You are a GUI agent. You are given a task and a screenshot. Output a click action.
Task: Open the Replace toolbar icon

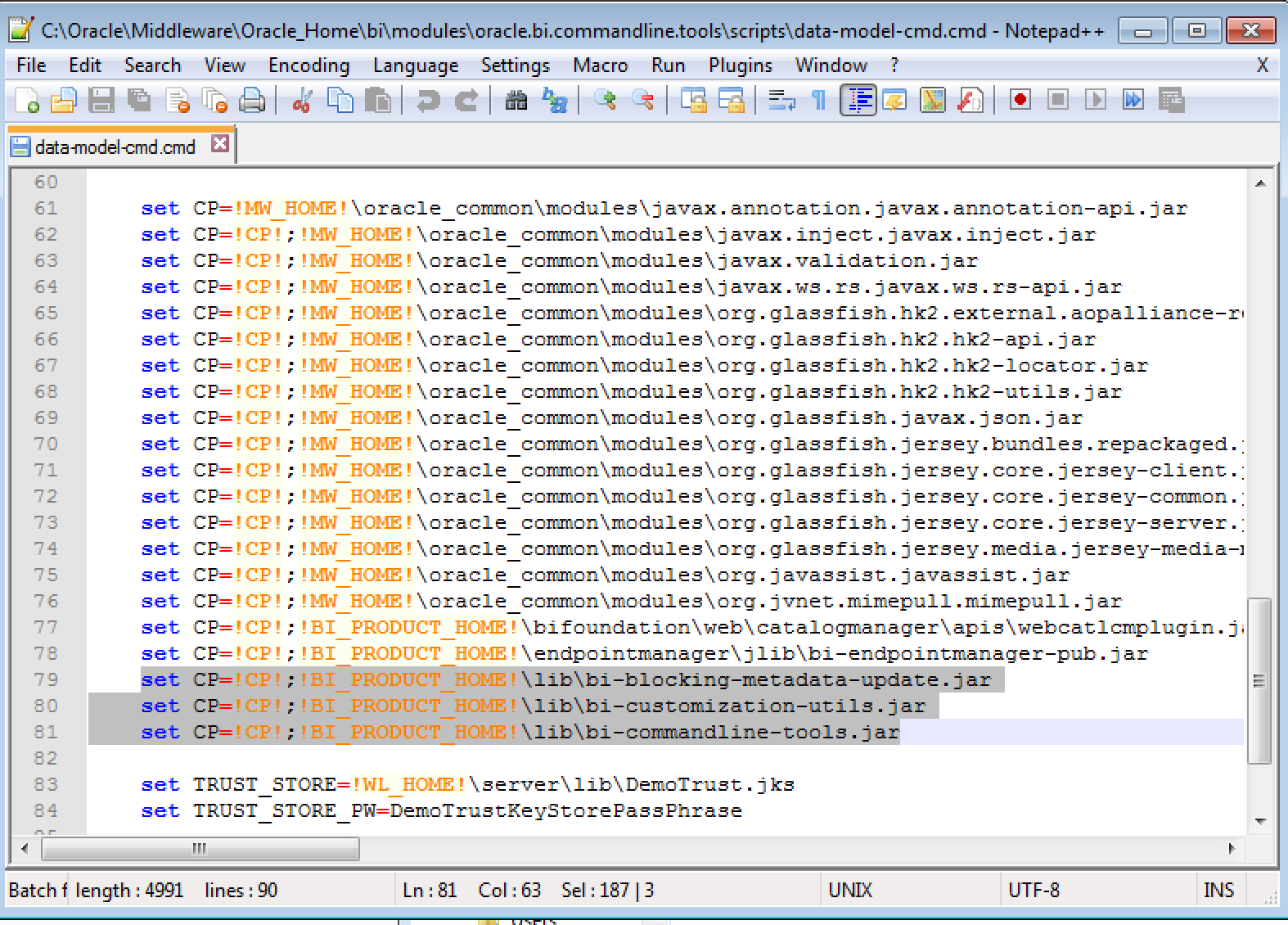pos(555,101)
